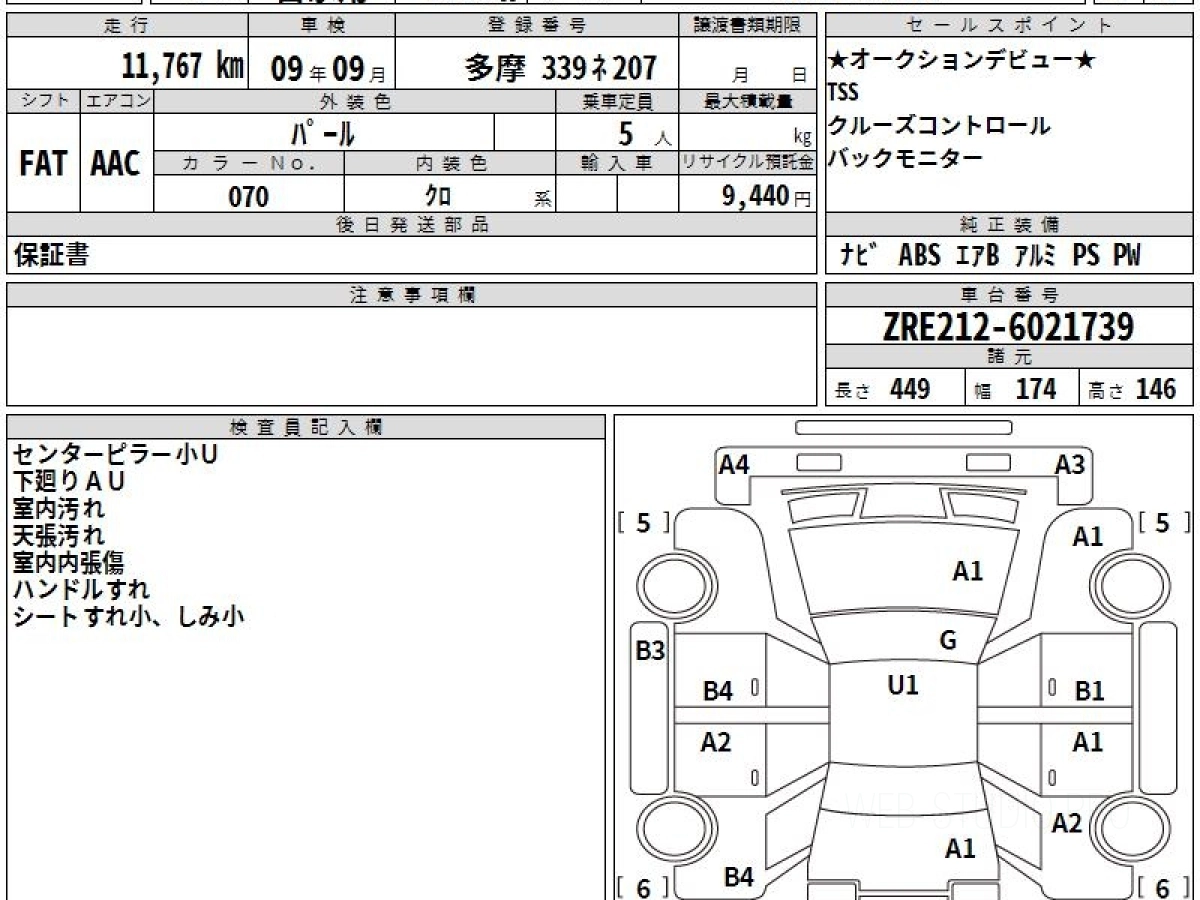The image size is (1200, 900).
Task: Select the リサイクル預託金 header
Action: (x=748, y=163)
